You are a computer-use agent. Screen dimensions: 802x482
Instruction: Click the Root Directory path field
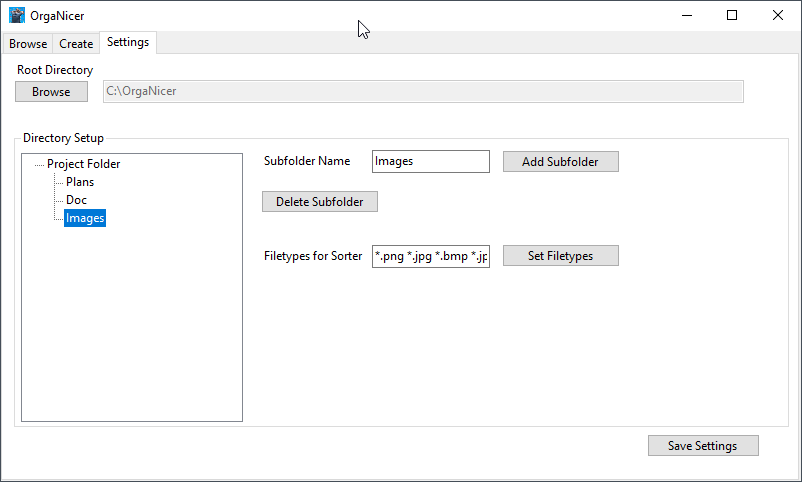(423, 92)
